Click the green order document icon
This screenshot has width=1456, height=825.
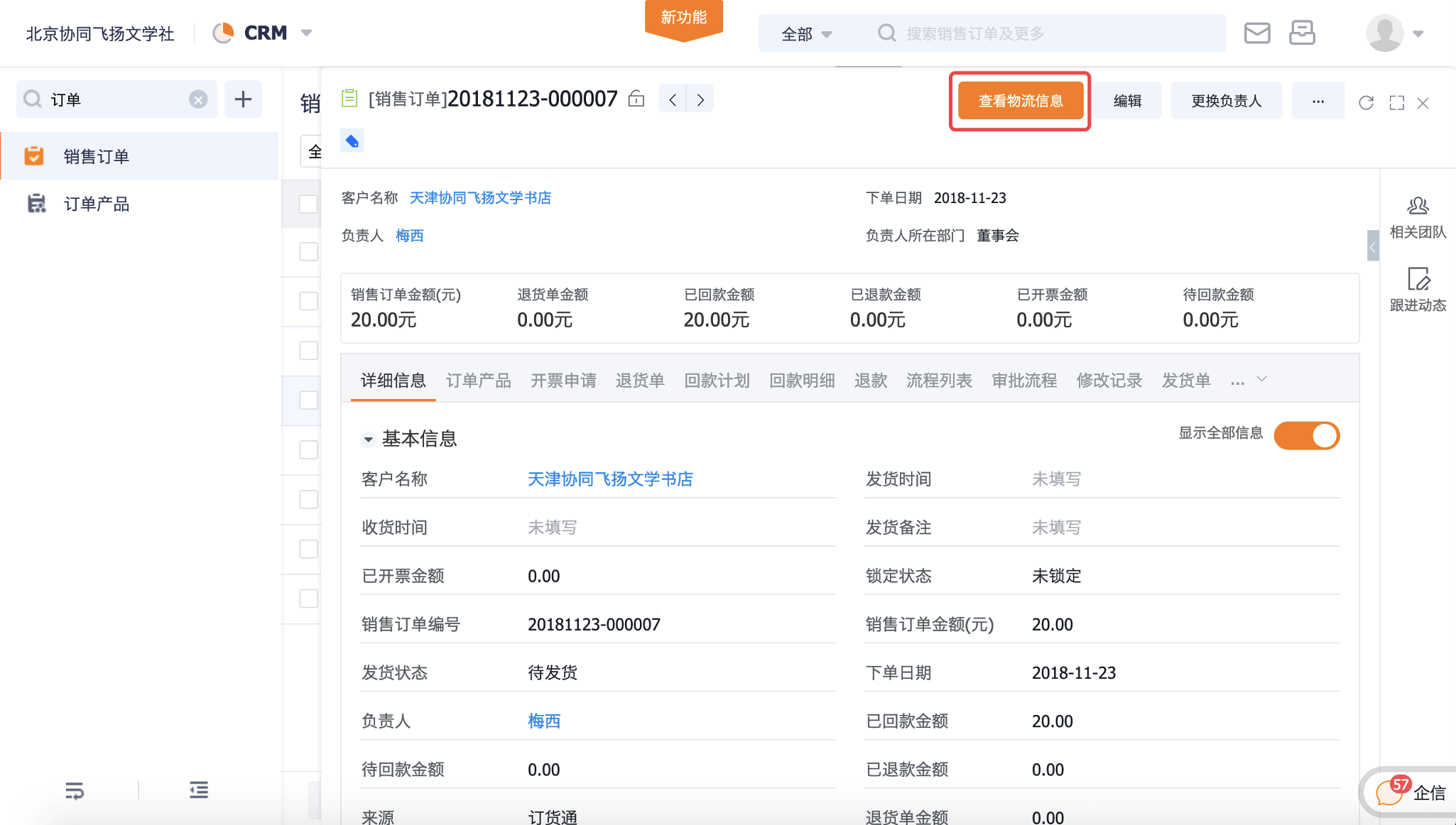tap(349, 98)
